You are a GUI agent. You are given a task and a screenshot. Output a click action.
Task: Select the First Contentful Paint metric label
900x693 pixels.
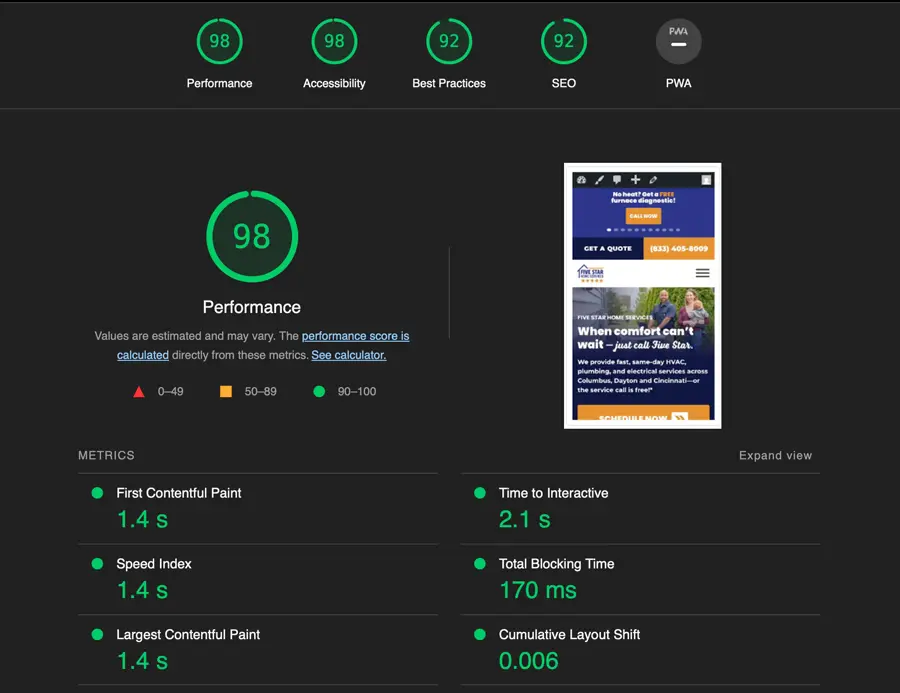click(x=179, y=493)
